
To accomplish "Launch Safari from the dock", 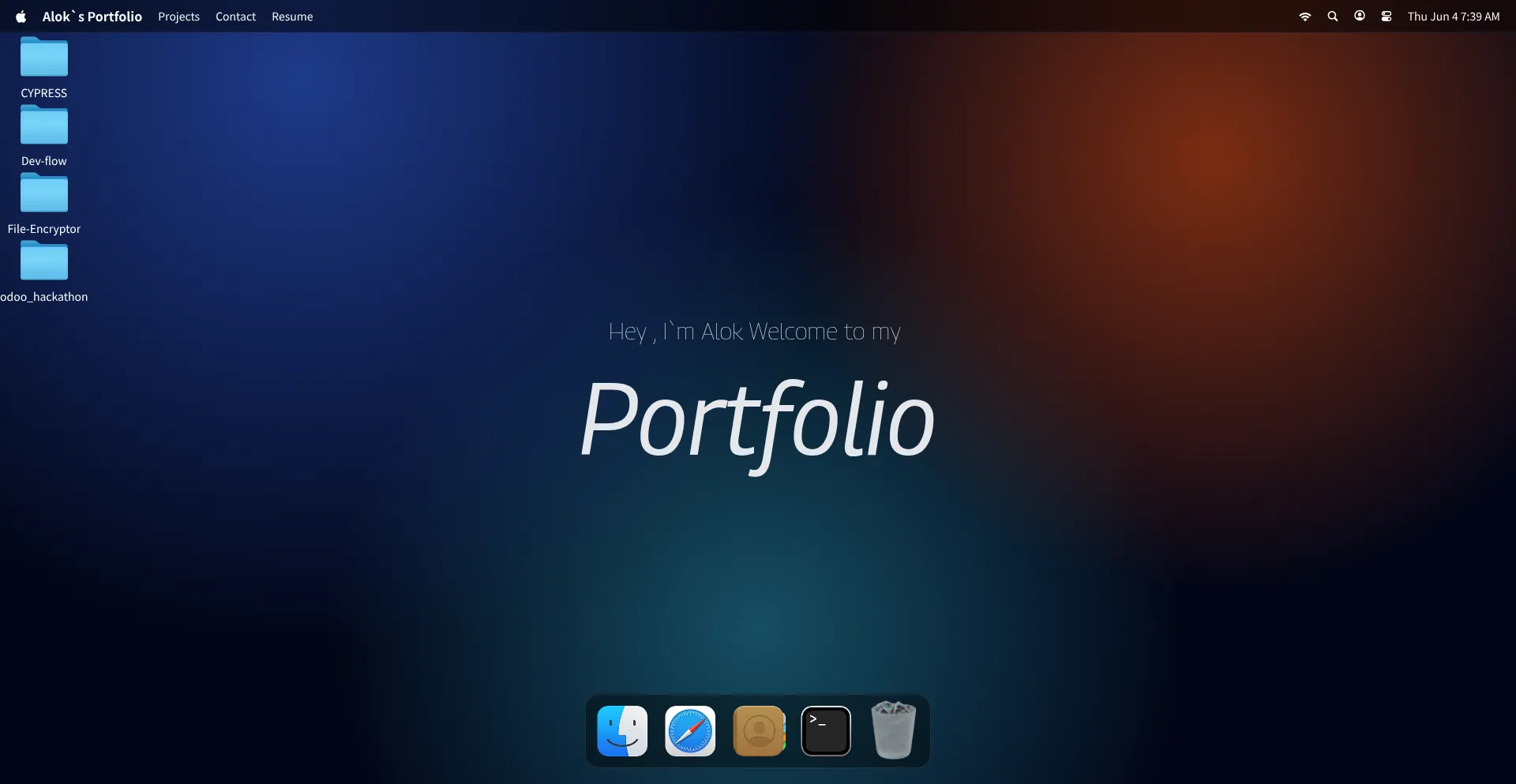I will click(x=690, y=731).
